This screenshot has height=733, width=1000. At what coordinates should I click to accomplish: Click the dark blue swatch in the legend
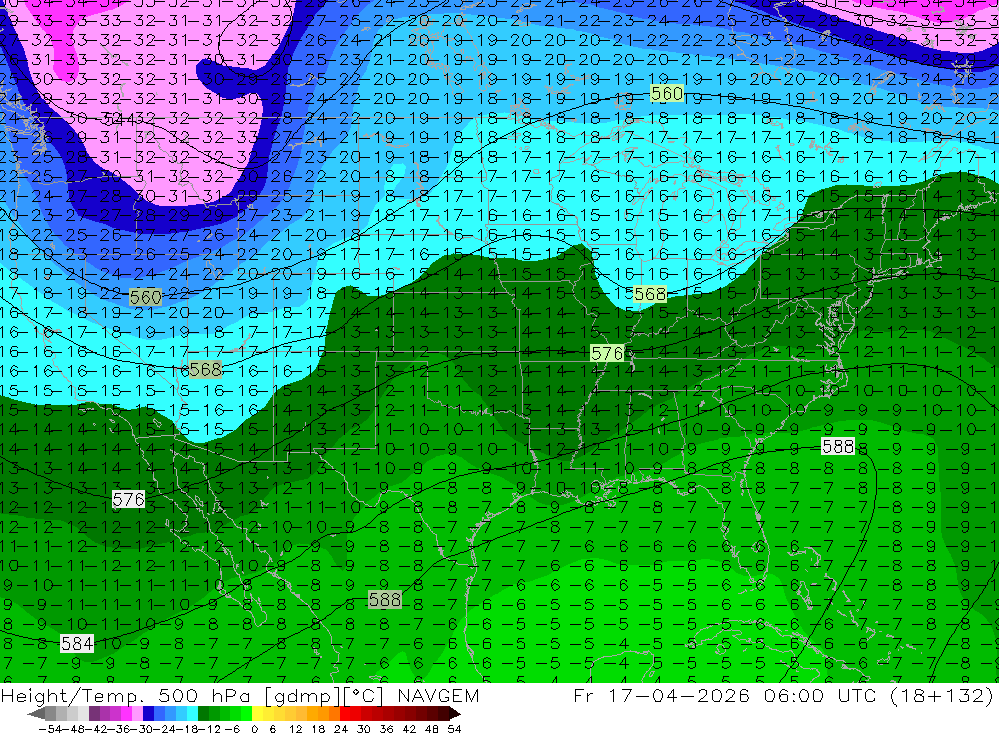(149, 714)
